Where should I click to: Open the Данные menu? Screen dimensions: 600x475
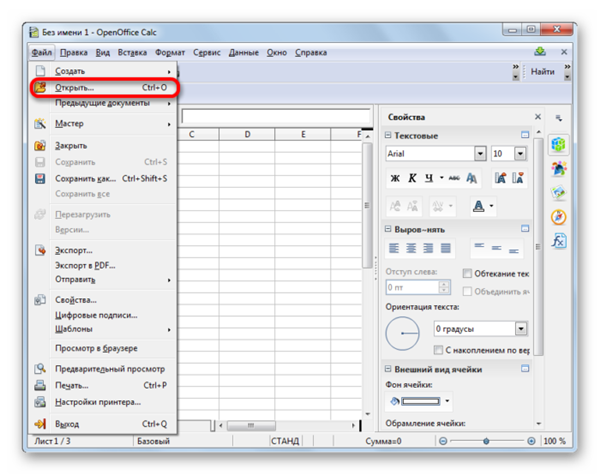point(243,52)
